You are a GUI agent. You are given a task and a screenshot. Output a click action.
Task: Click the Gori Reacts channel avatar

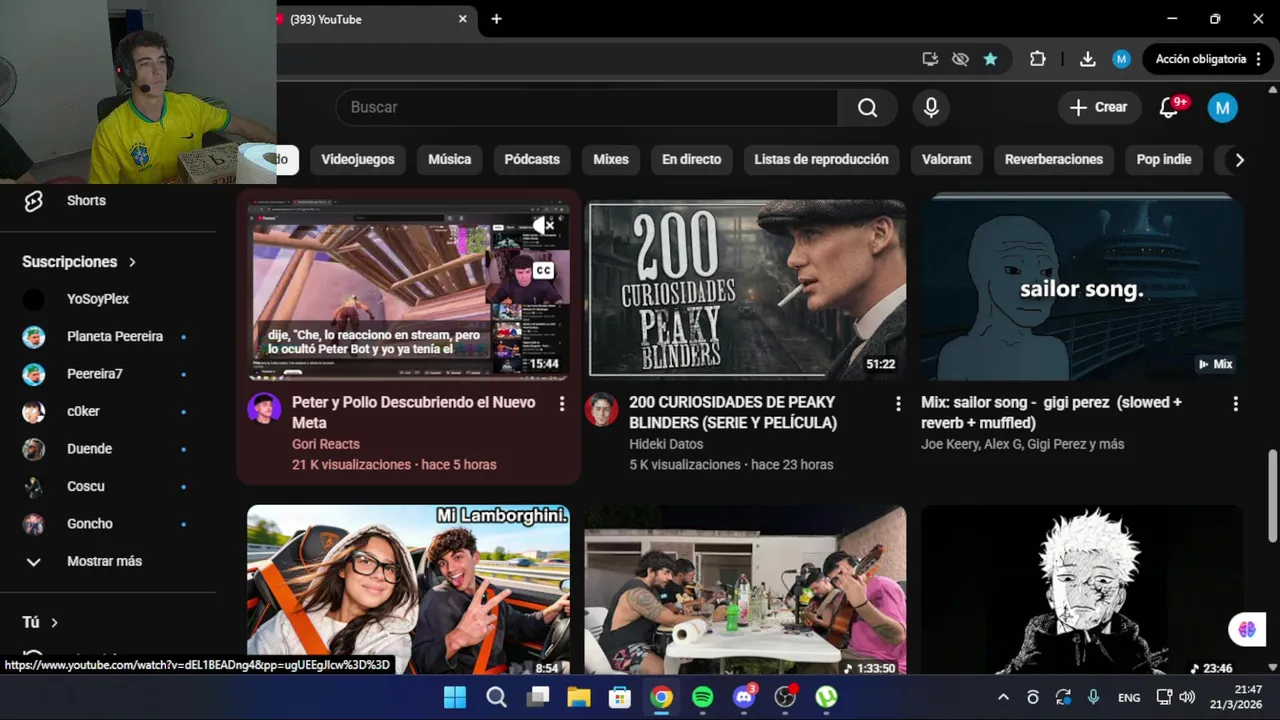pyautogui.click(x=264, y=409)
